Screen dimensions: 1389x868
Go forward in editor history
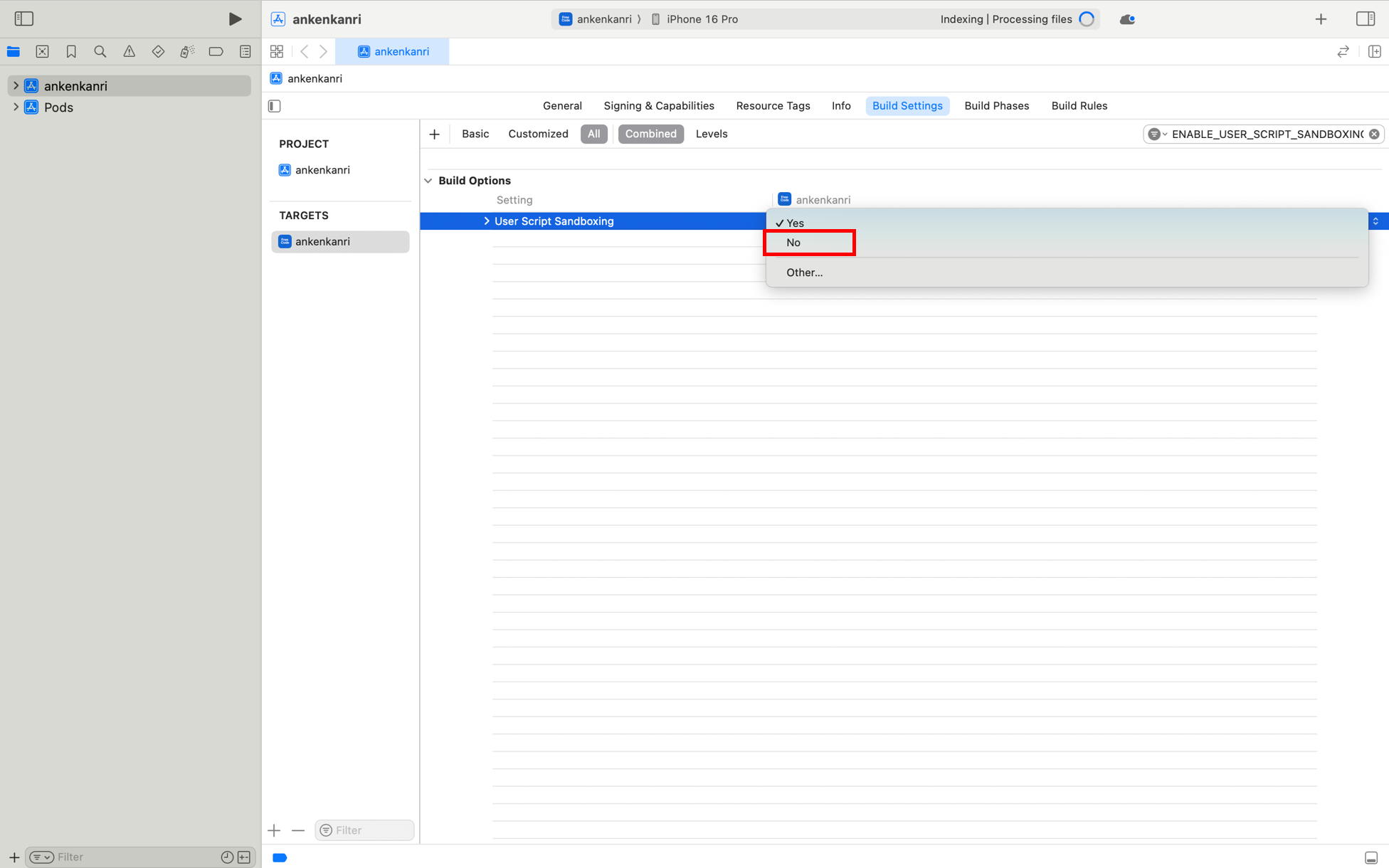[324, 51]
